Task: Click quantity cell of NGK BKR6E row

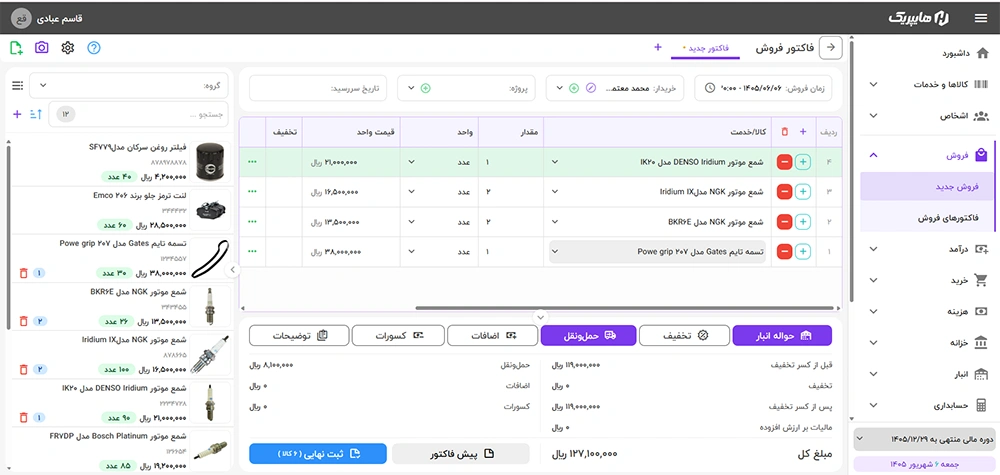Action: coord(510,222)
